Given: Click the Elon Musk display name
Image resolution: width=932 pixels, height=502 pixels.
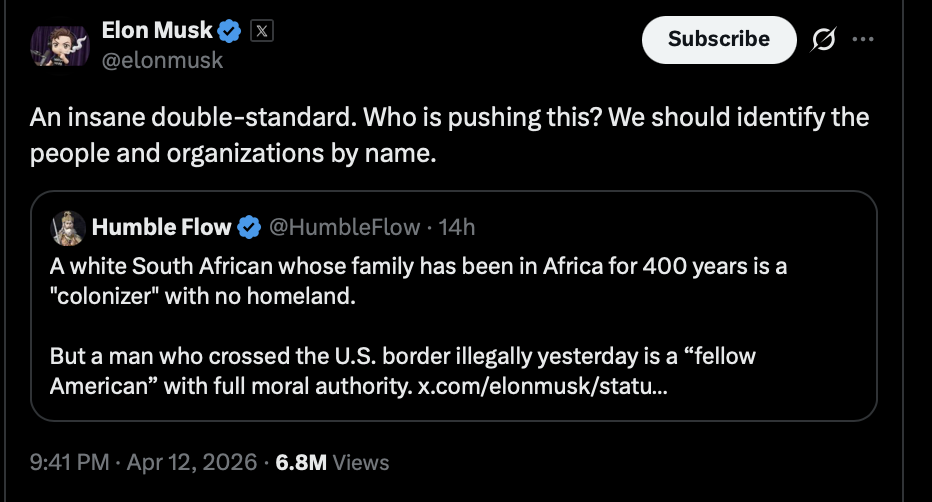Looking at the screenshot, I should (x=157, y=32).
